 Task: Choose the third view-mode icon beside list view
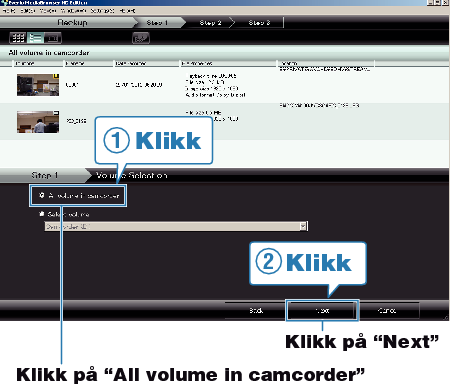tap(53, 38)
